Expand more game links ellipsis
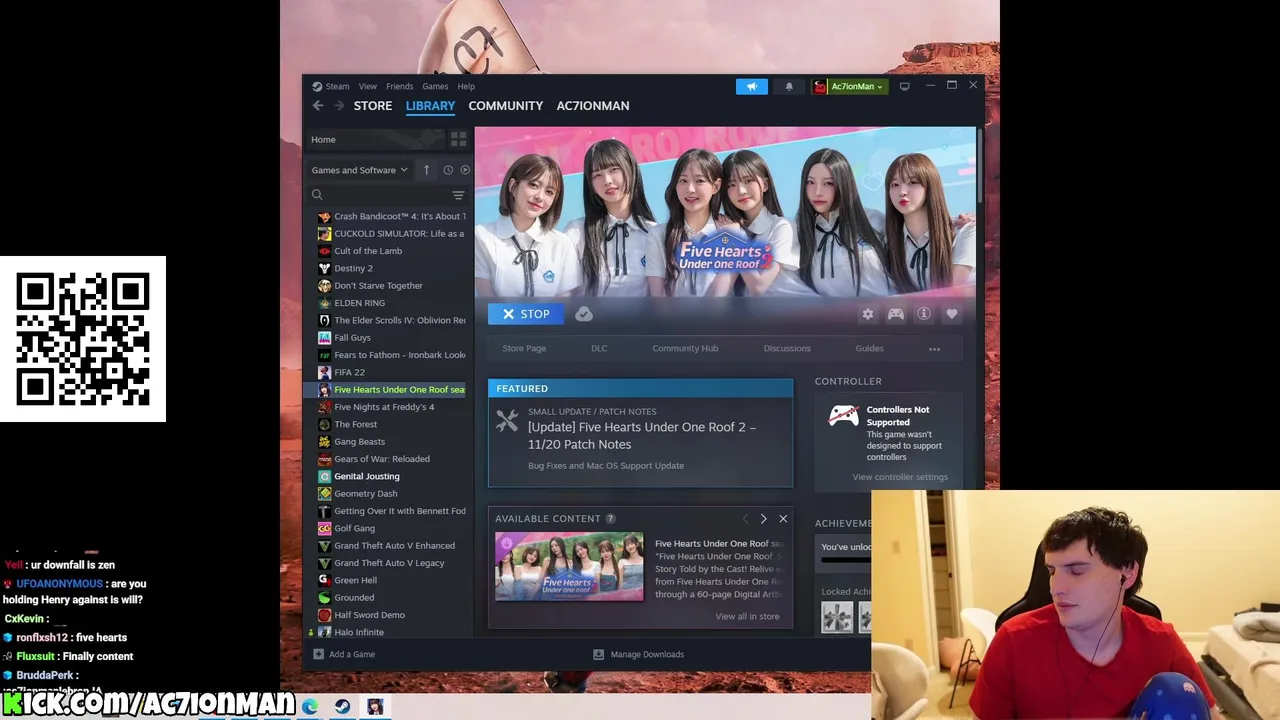1280x720 pixels. click(934, 349)
